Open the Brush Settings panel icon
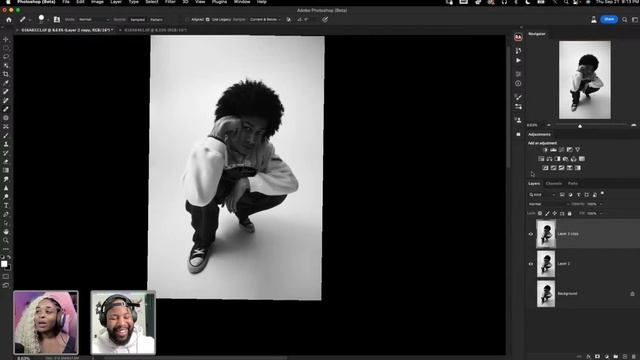Image resolution: width=640 pixels, height=360 pixels. tap(518, 107)
